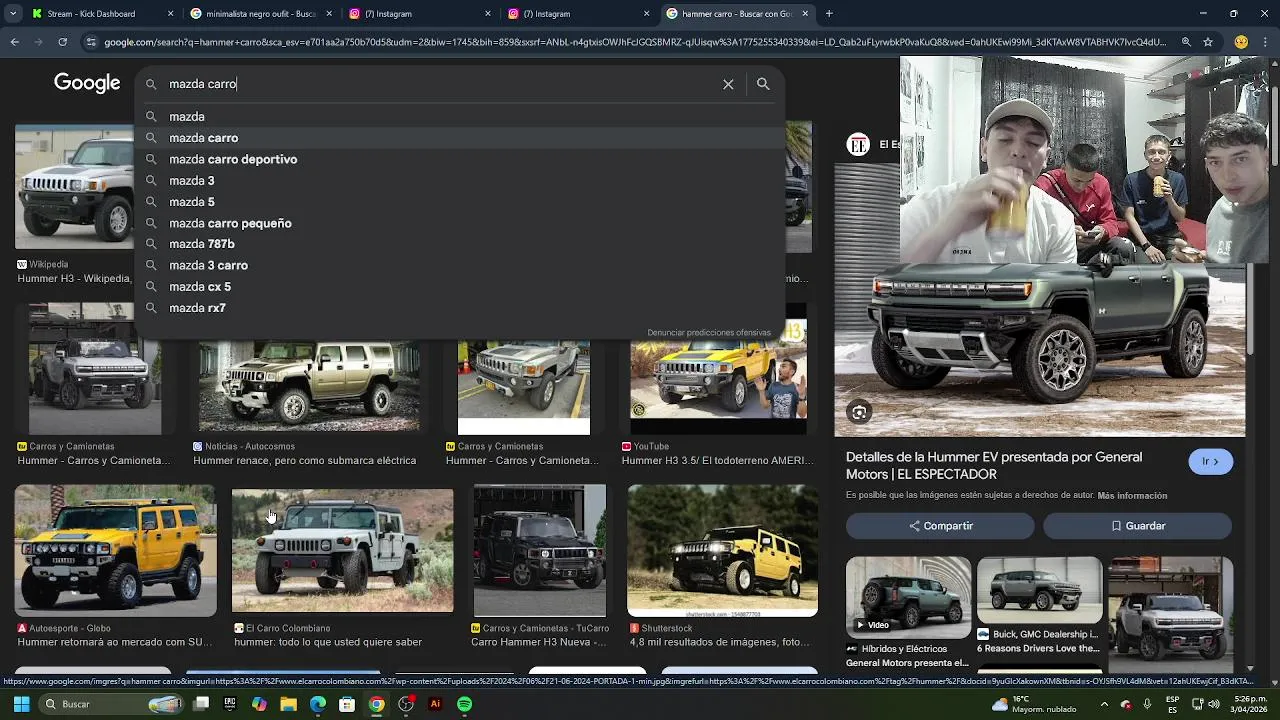Choose suggestion "mazda 3 carro"
Image resolution: width=1280 pixels, height=720 pixels.
pyautogui.click(x=460, y=265)
